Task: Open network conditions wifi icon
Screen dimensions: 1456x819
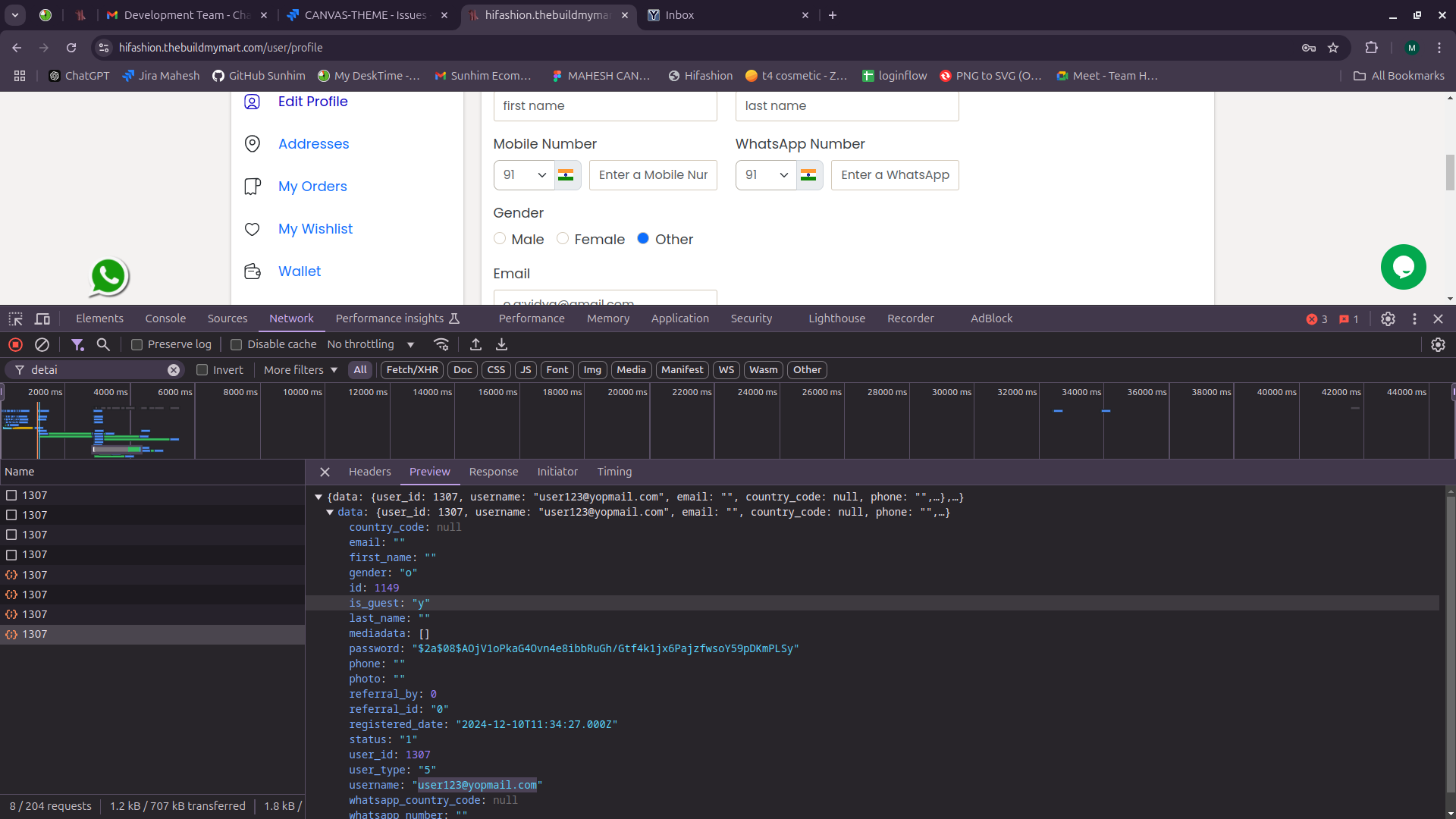Action: 441,344
